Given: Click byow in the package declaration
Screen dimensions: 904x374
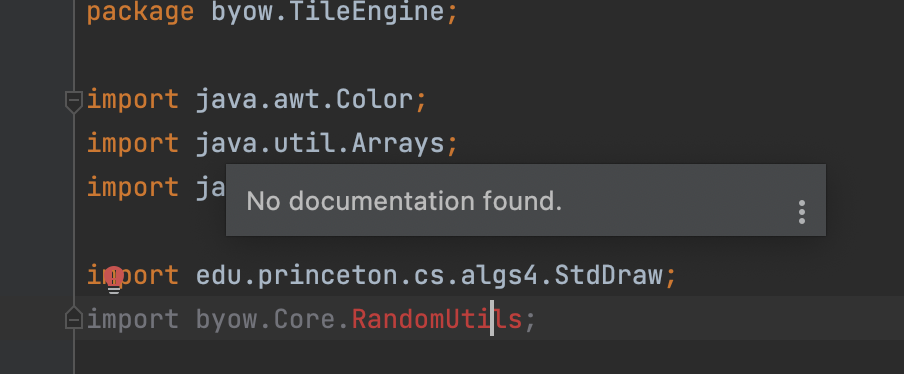Looking at the screenshot, I should 242,14.
